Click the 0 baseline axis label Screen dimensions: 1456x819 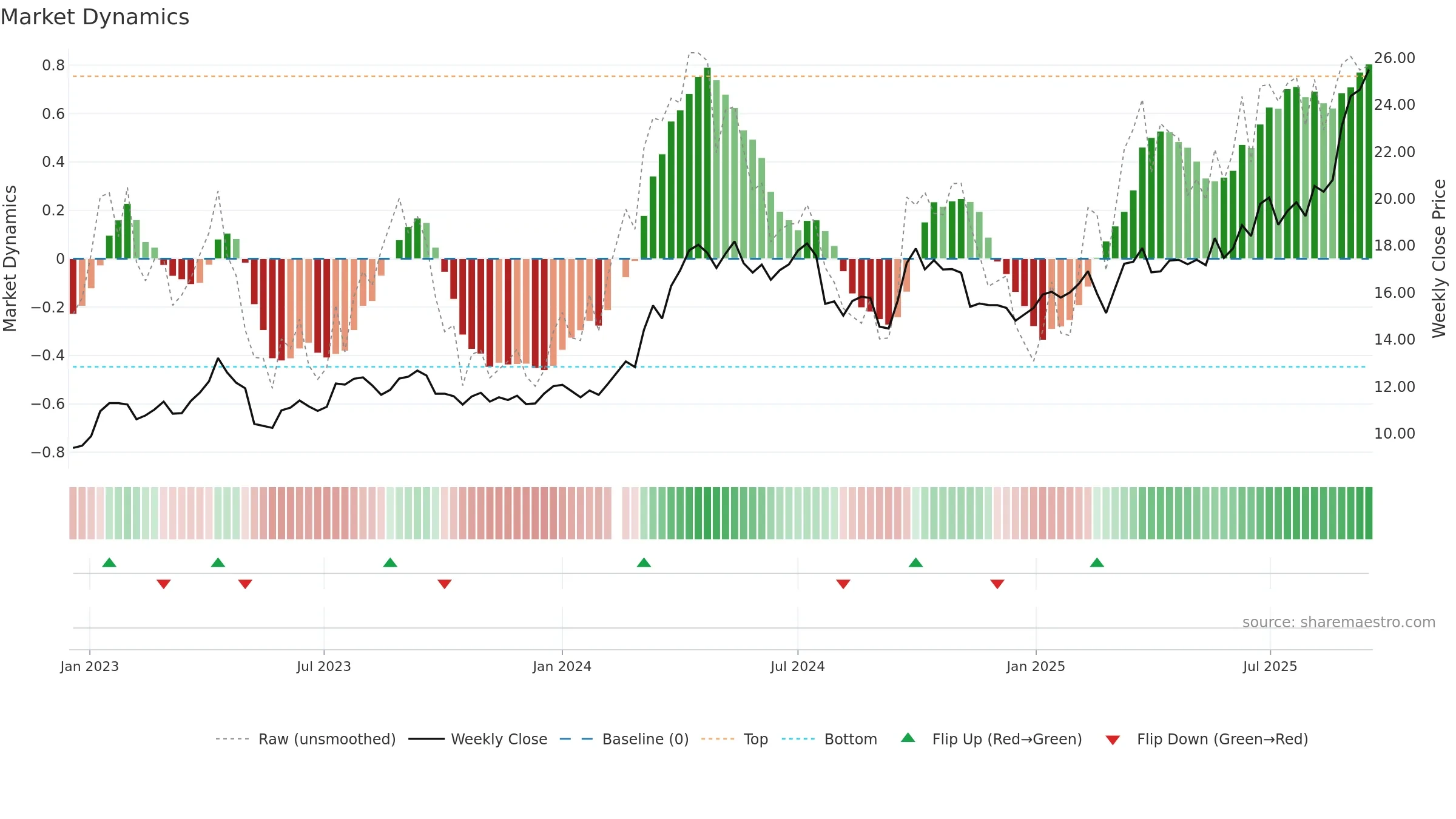60,258
